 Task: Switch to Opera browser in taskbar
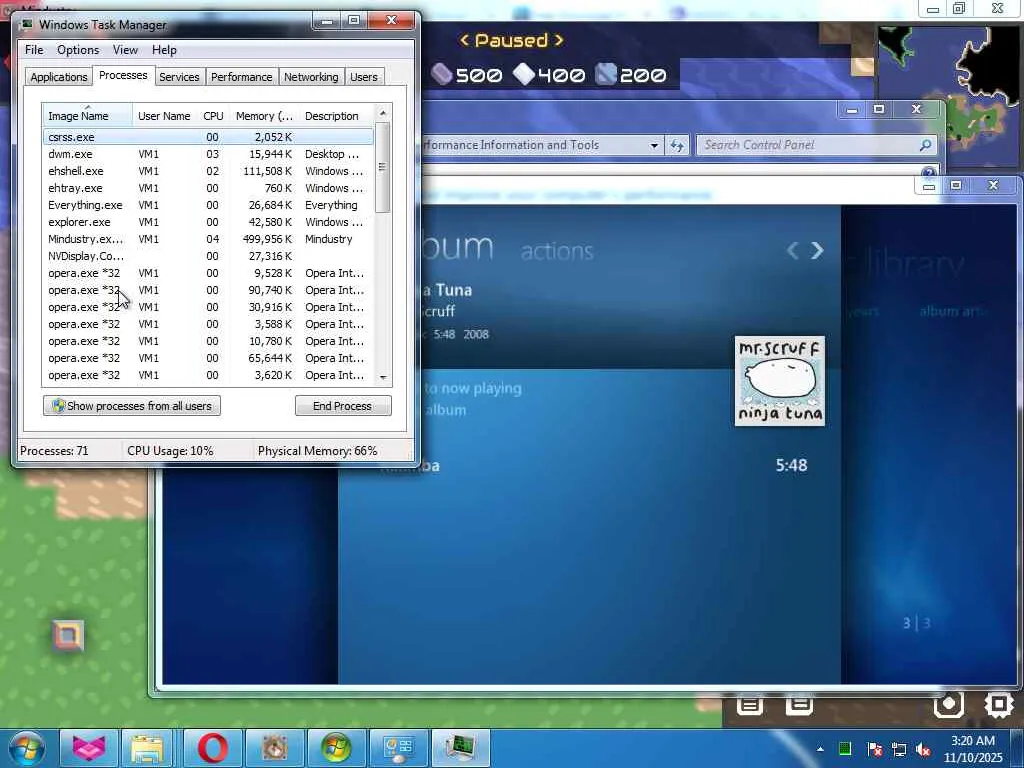point(212,748)
